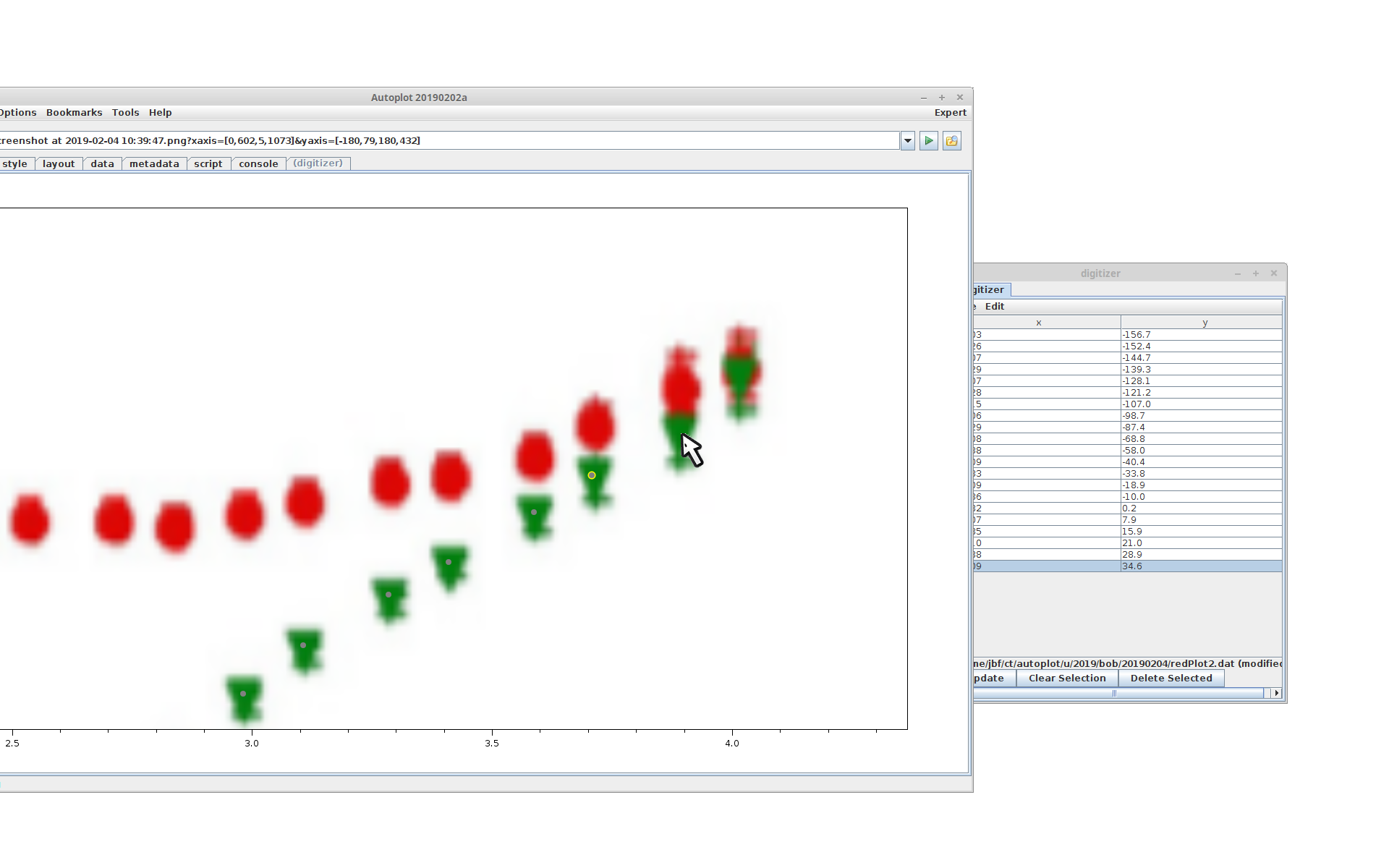
Task: Click the redPlot2.dat file path label
Action: click(x=1128, y=663)
